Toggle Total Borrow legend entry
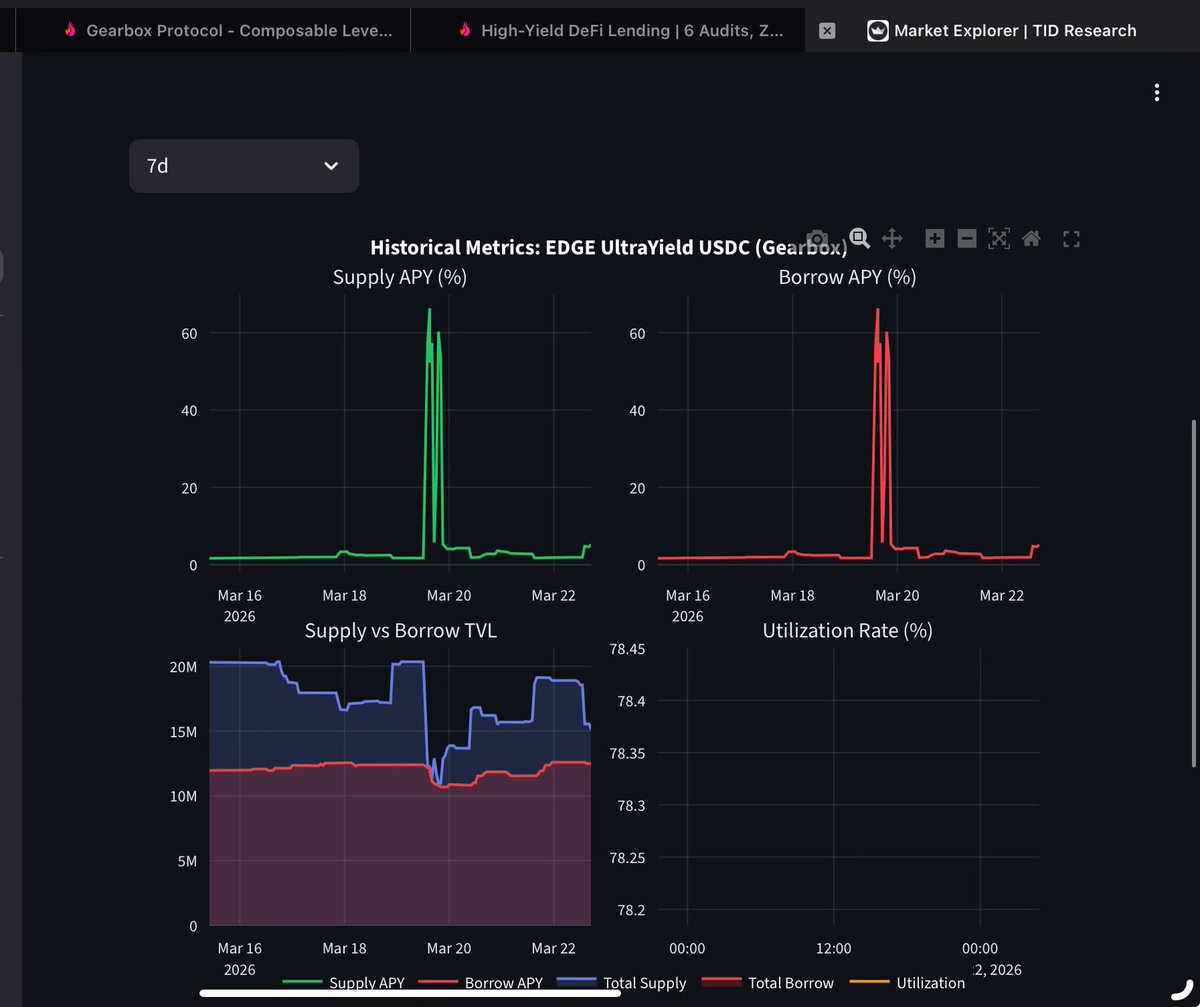 (768, 983)
